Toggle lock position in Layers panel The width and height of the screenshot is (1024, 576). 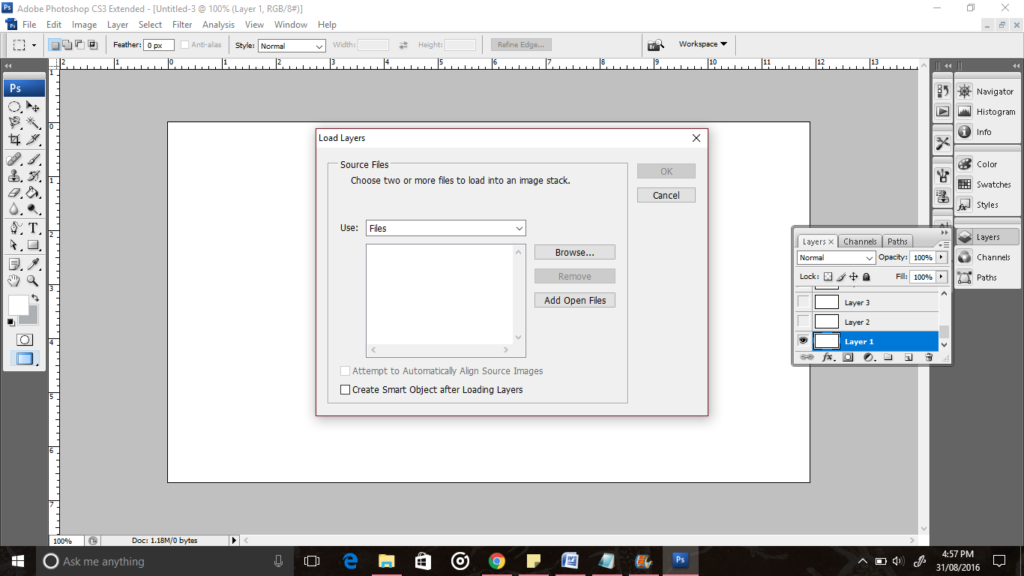[x=854, y=277]
